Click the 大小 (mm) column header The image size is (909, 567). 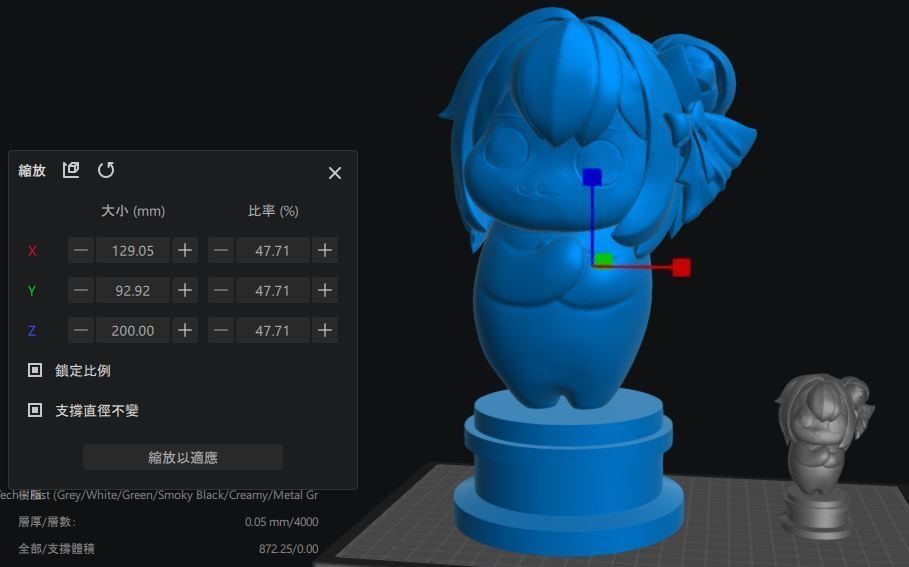coord(133,211)
